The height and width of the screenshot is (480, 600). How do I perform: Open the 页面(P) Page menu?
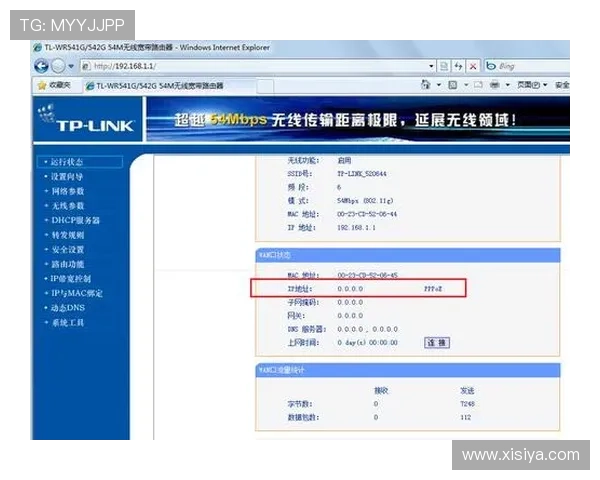(x=532, y=85)
